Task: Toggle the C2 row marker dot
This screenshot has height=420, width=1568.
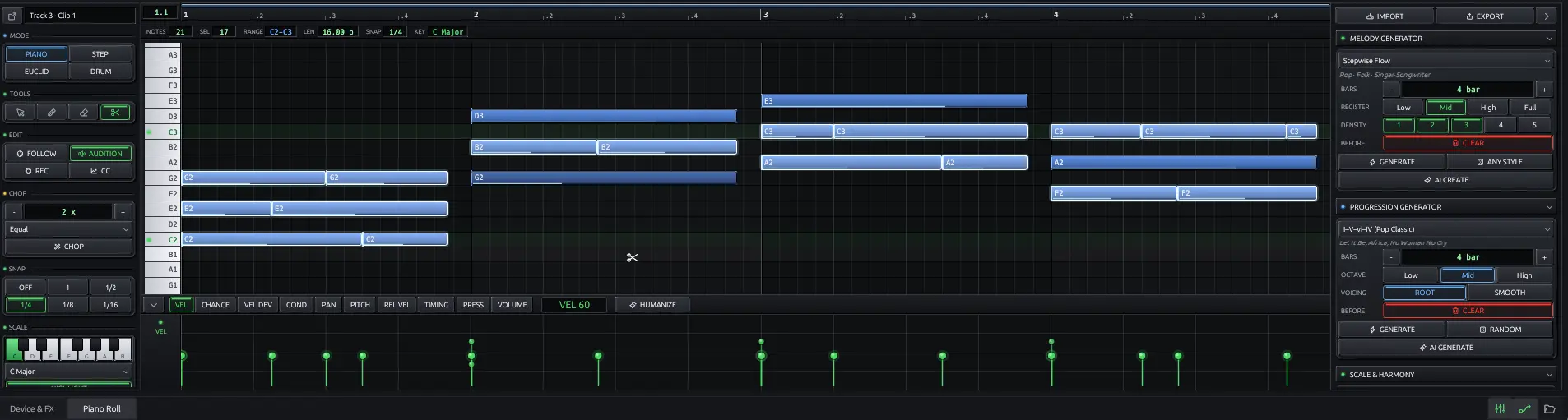Action: (x=149, y=240)
